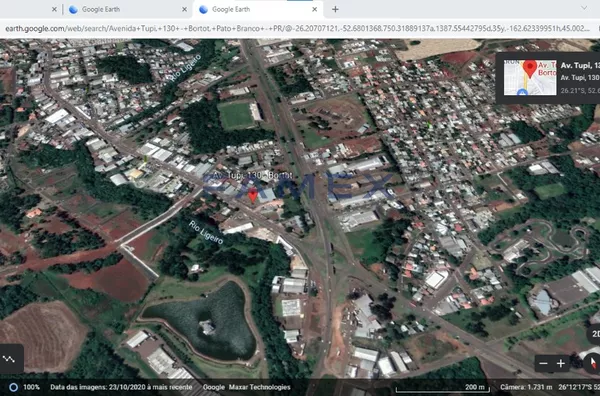Click the compass north indicator

click(x=593, y=363)
